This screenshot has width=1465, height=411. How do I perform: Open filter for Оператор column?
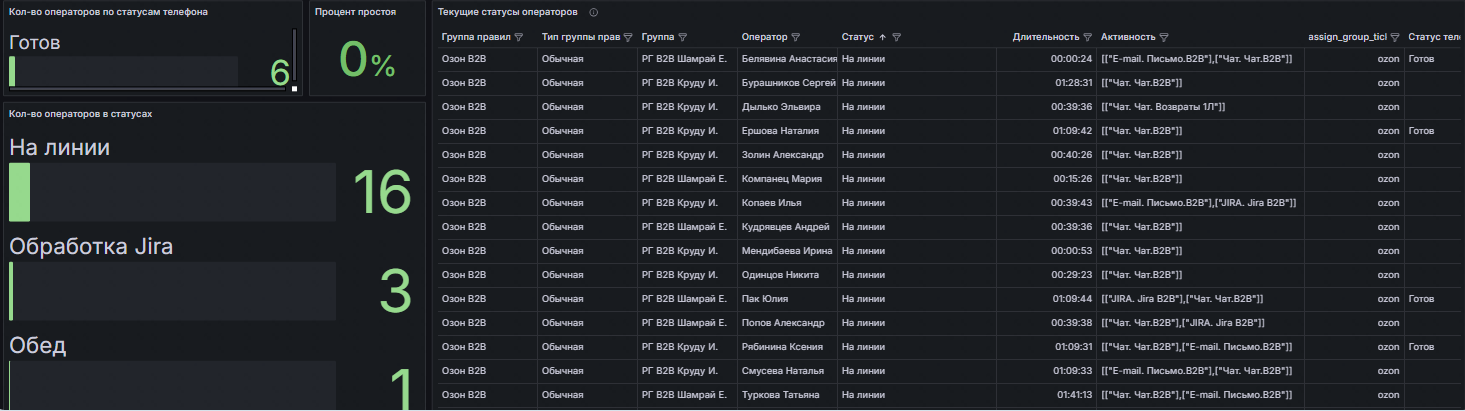[795, 37]
